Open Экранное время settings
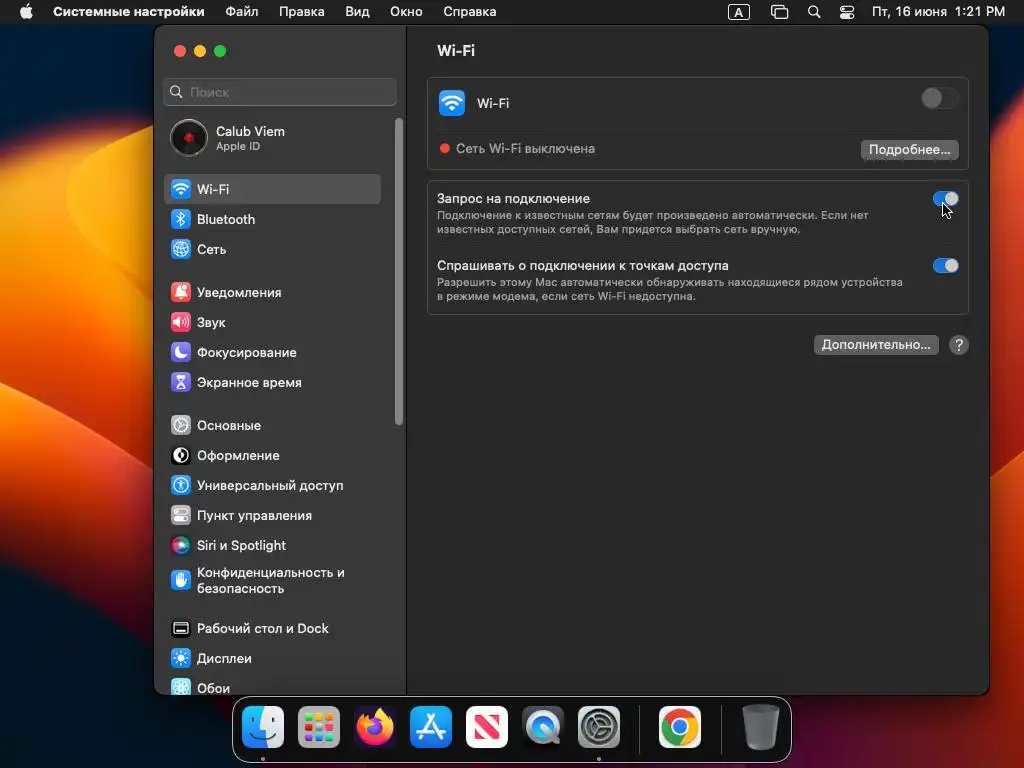The image size is (1024, 768). click(x=272, y=383)
